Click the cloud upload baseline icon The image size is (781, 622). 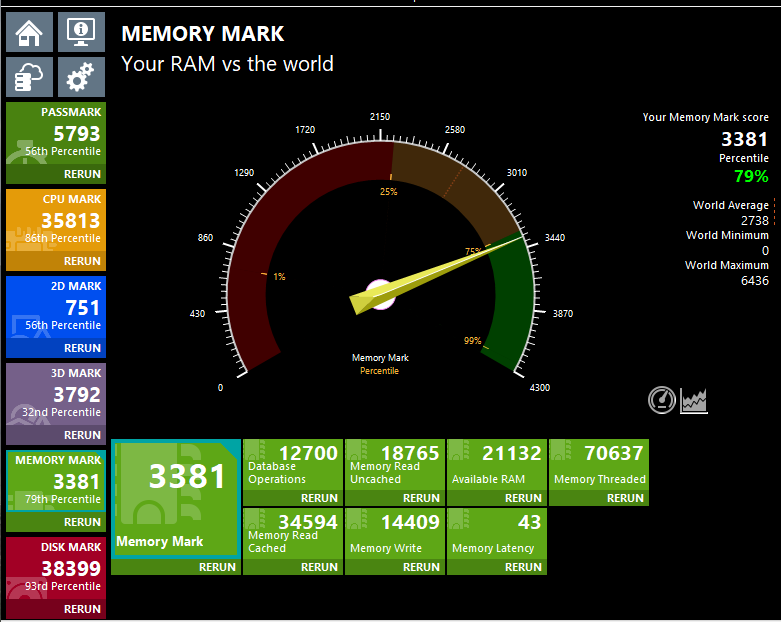[x=30, y=77]
